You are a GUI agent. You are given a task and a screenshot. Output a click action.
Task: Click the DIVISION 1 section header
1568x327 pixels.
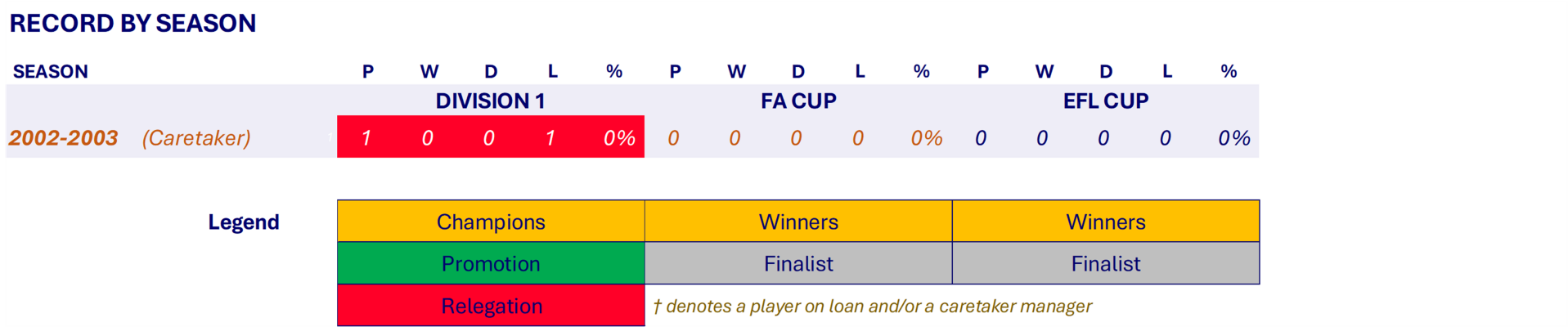coord(490,101)
